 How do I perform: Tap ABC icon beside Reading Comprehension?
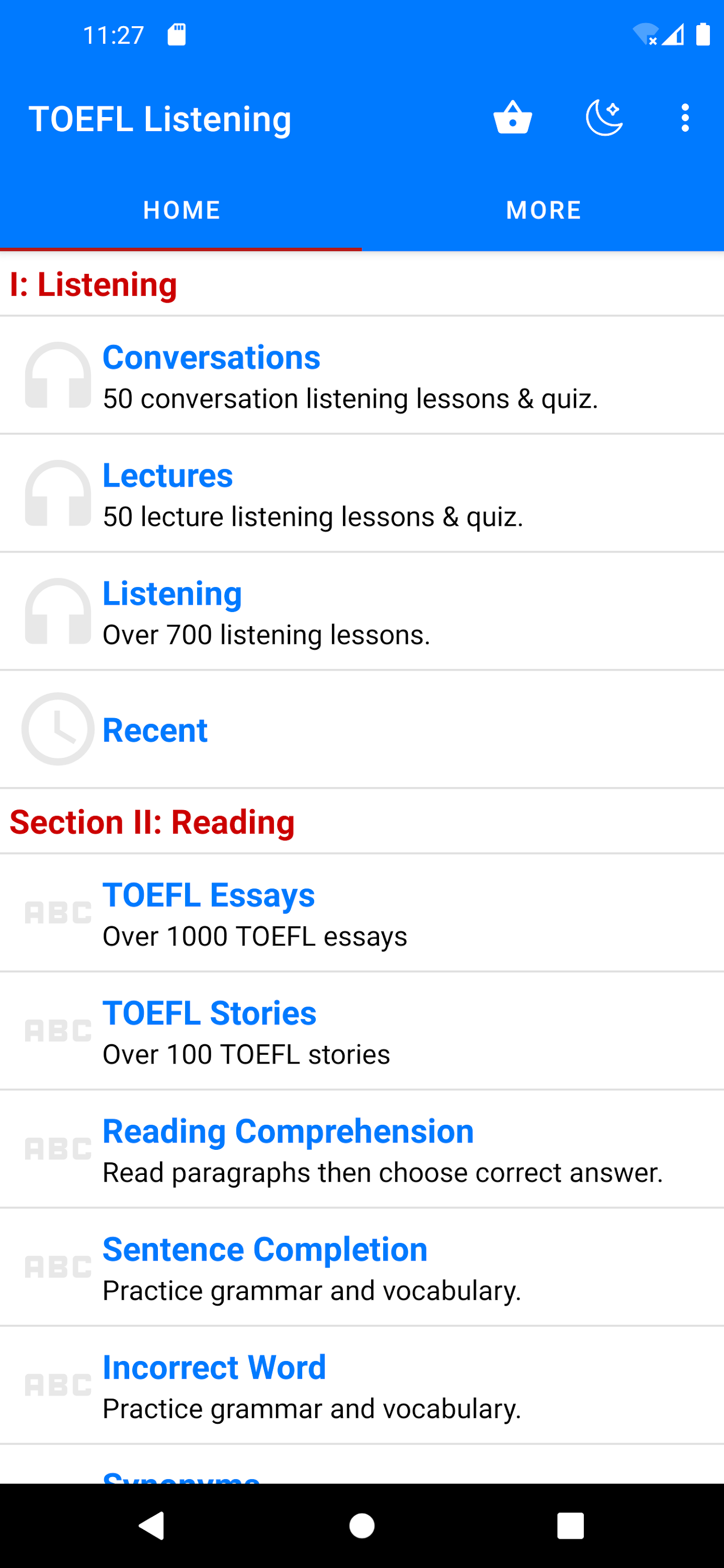(58, 1149)
